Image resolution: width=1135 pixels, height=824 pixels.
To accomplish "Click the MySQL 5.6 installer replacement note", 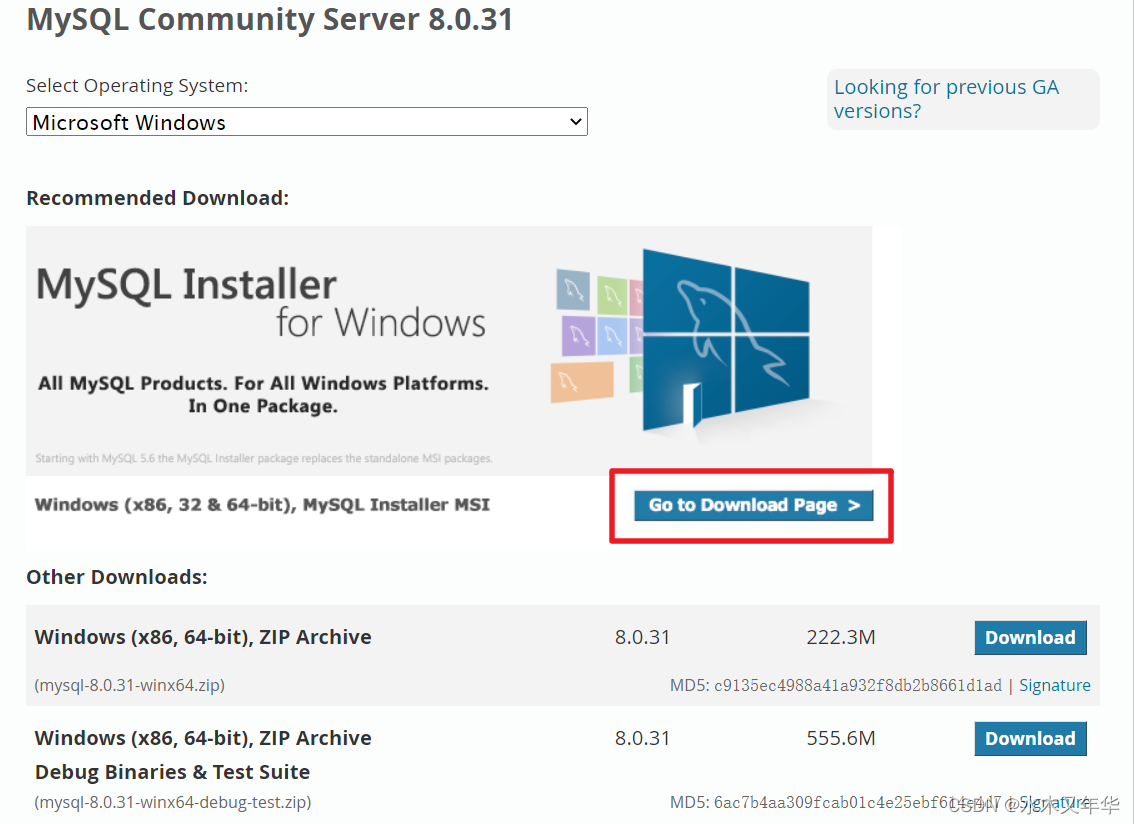I will click(x=264, y=458).
